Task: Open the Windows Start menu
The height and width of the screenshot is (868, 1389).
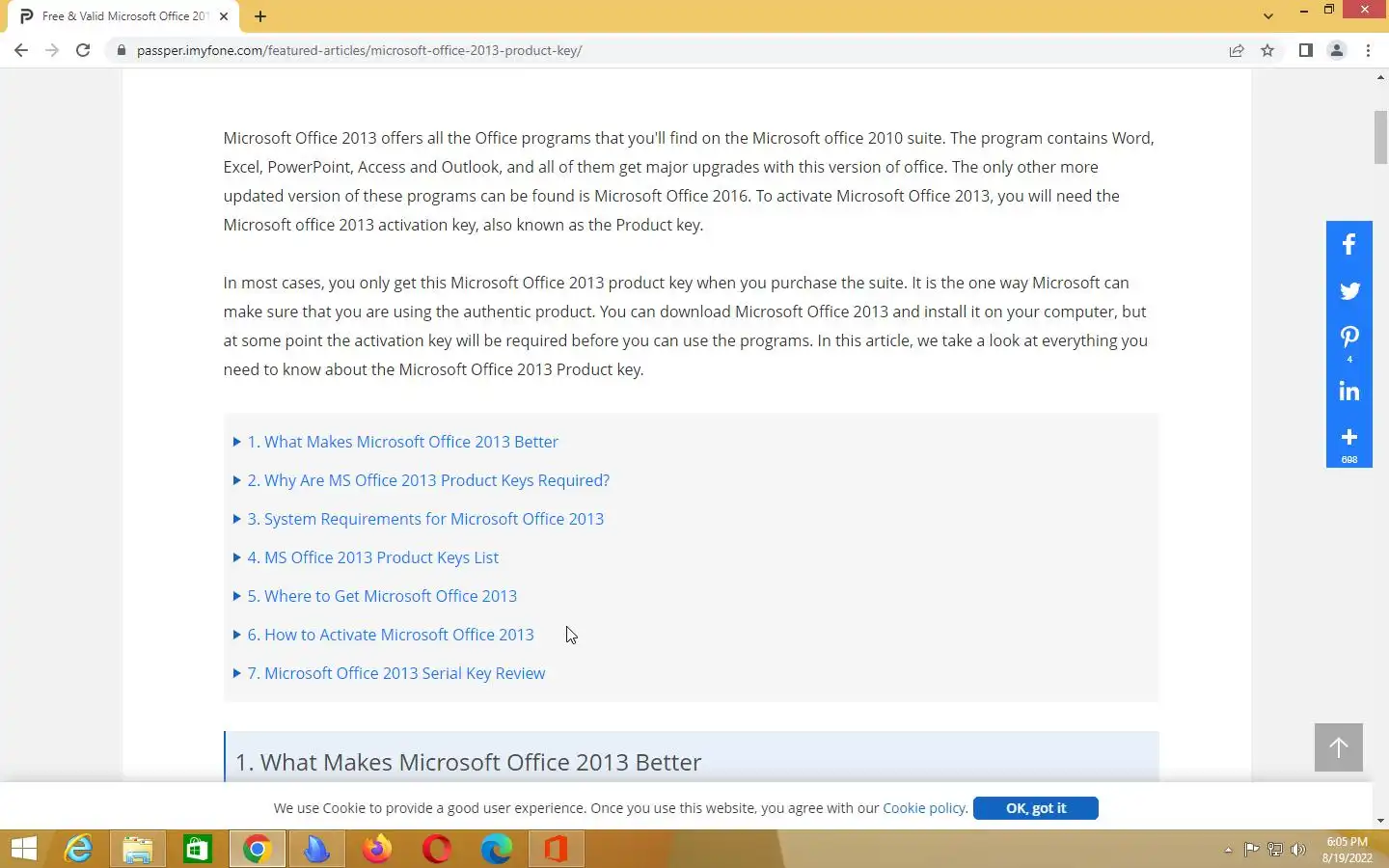Action: [24, 849]
